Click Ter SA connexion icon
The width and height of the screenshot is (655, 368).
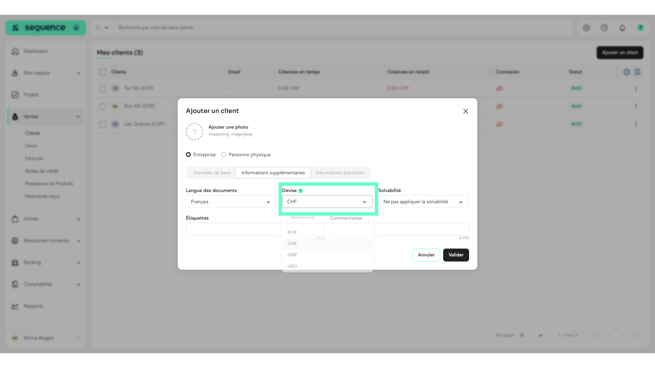pyautogui.click(x=499, y=89)
